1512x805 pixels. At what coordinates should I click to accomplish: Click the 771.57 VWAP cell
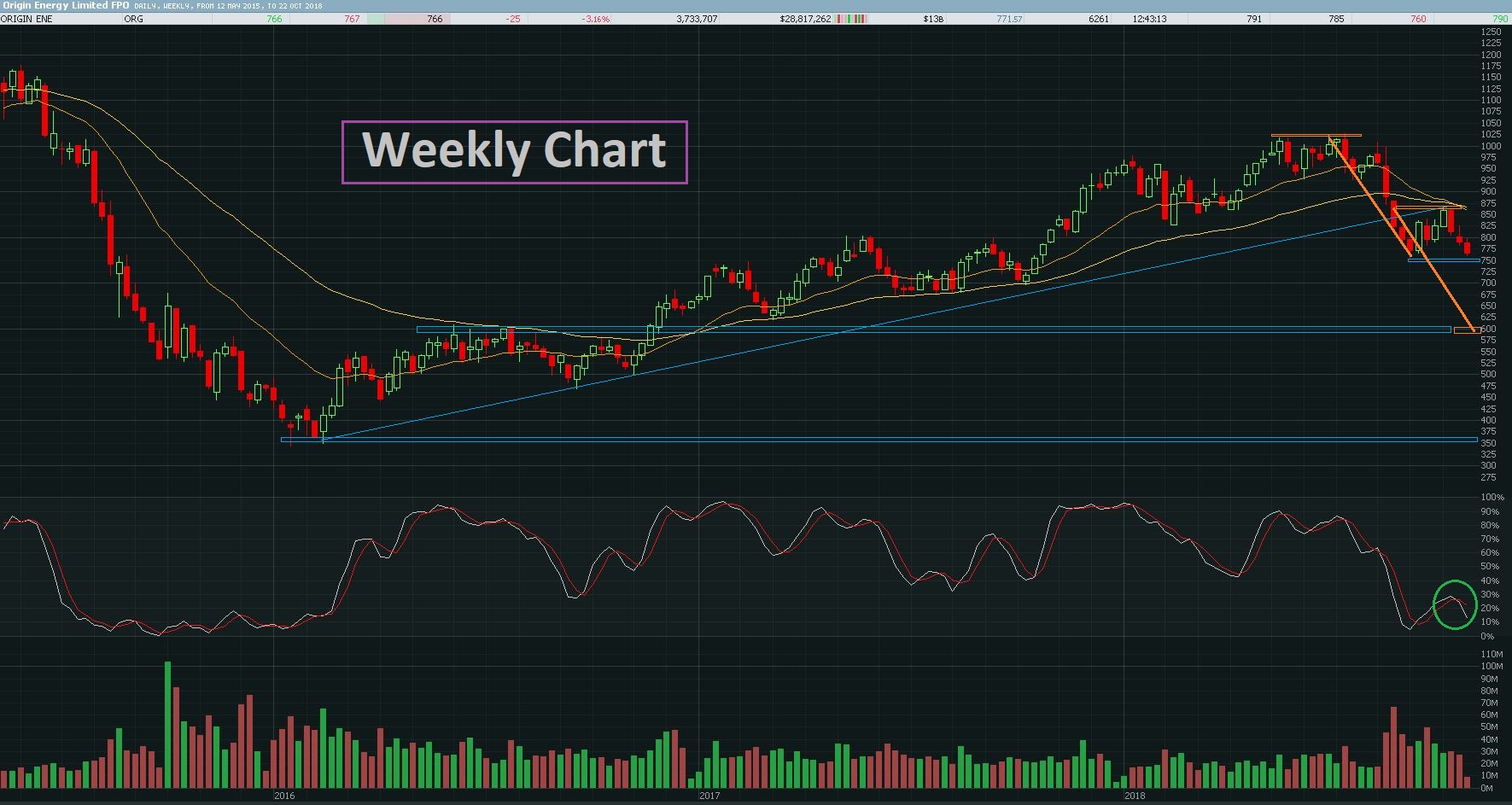click(1009, 19)
